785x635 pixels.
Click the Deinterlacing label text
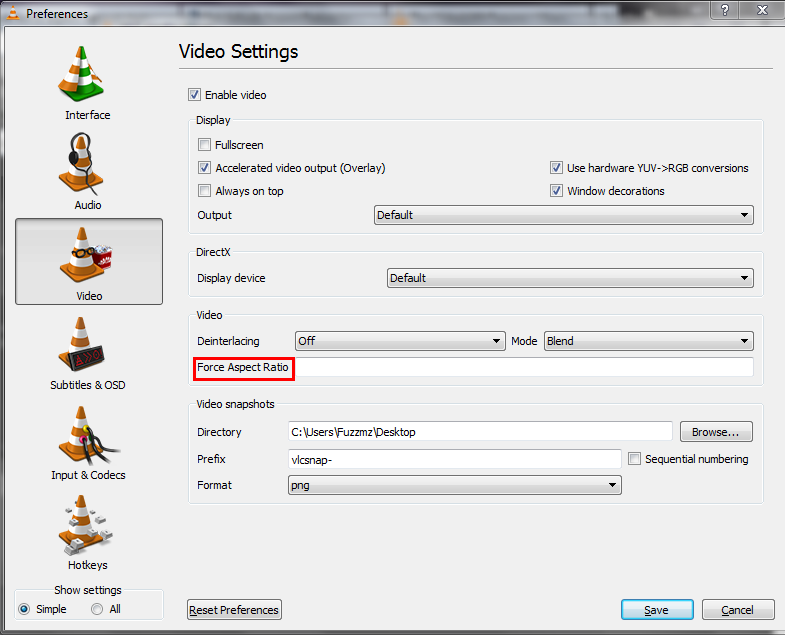(228, 341)
